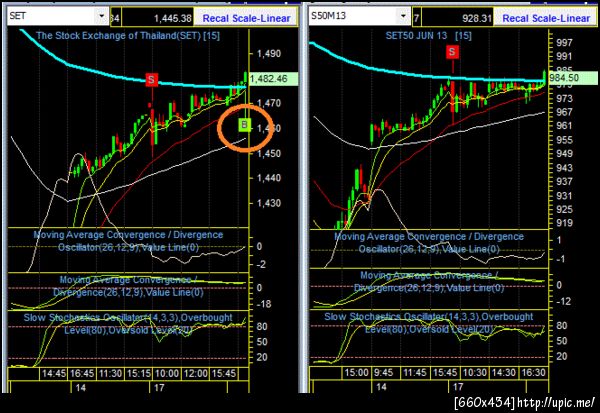This screenshot has width=600, height=413.
Task: Click the 11:45 time label on SET50 chart
Action: [x=415, y=372]
